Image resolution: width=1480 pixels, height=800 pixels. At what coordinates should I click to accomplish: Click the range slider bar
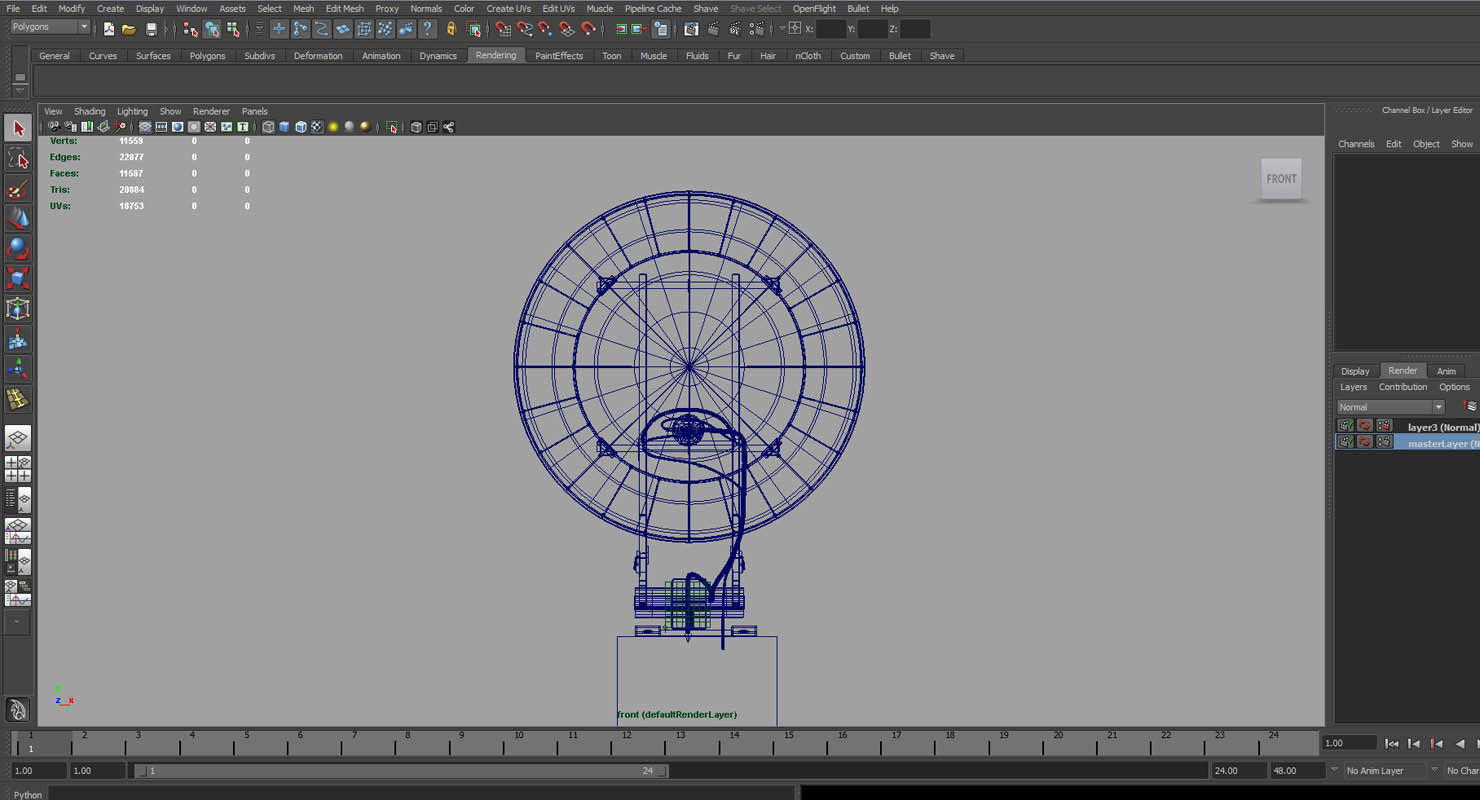pyautogui.click(x=401, y=771)
